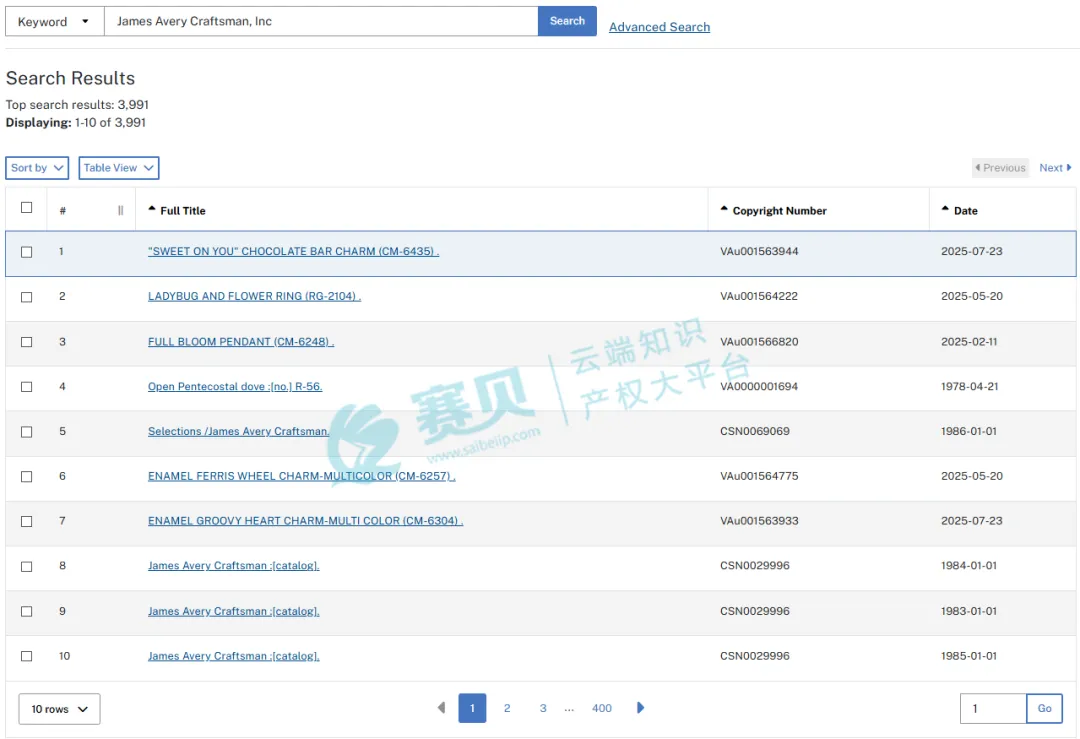Open FULL BLOOM PENDANT (CM-6248) link

point(241,342)
